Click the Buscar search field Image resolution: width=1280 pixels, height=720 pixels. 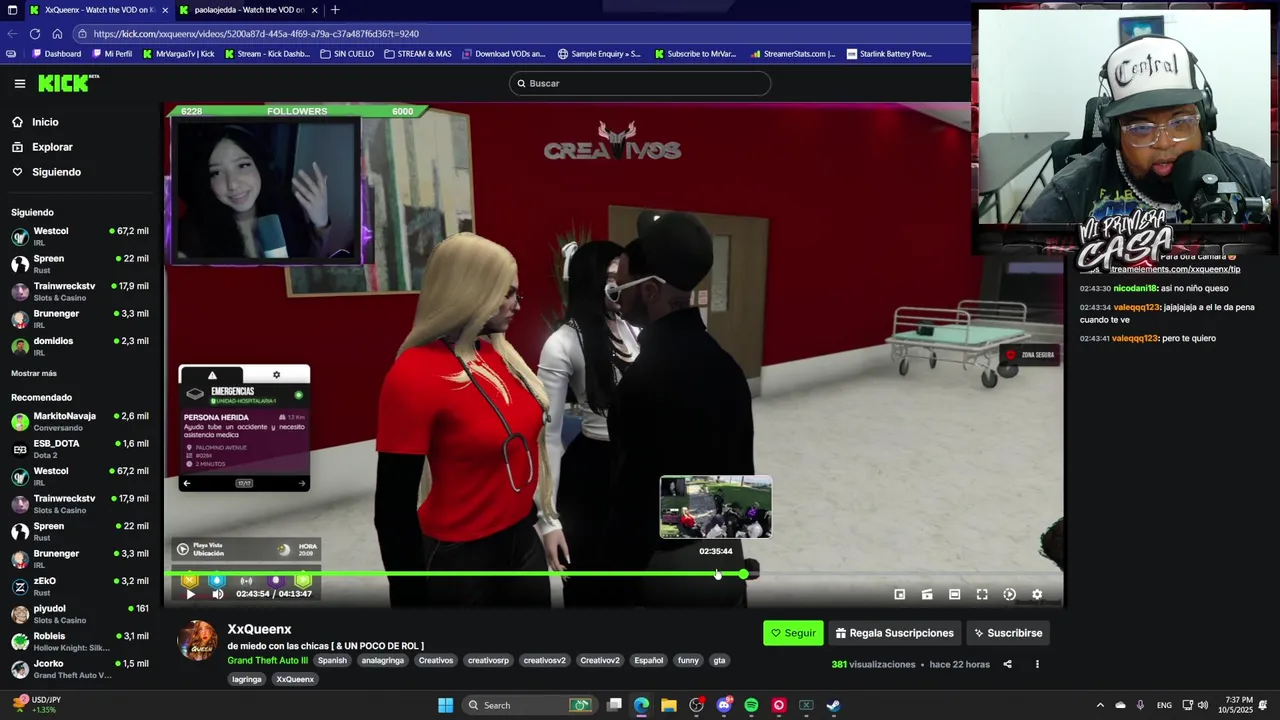click(x=640, y=83)
